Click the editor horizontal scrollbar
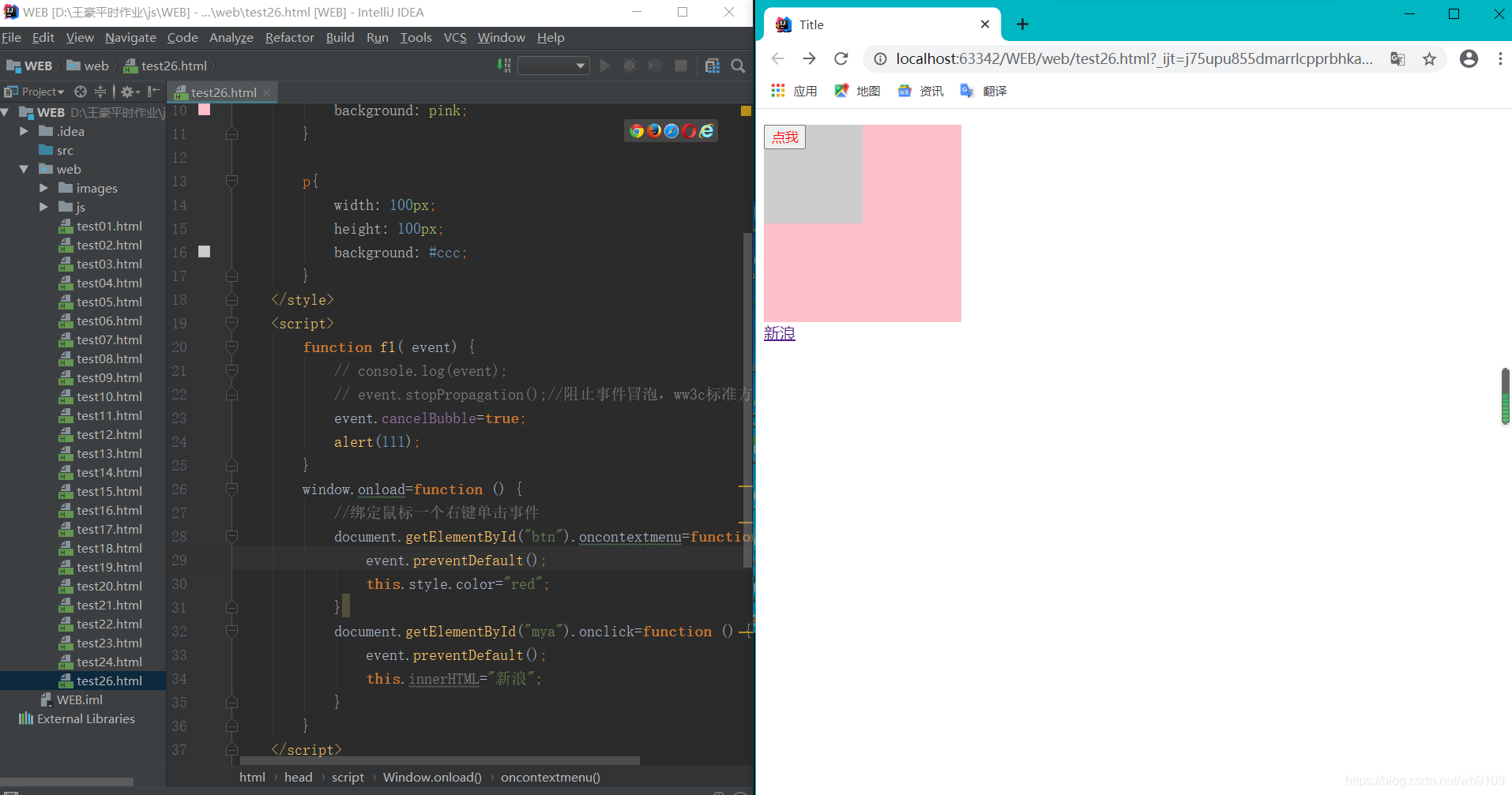 click(x=439, y=760)
